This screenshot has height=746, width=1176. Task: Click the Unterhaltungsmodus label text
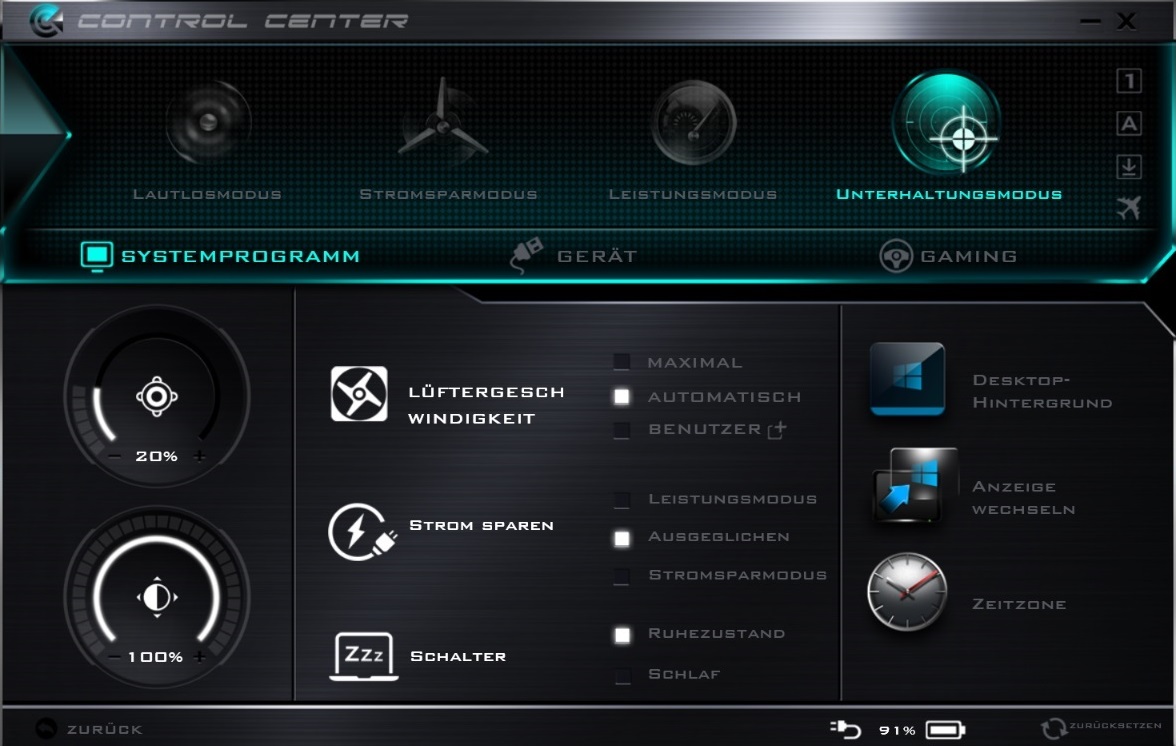pos(949,194)
